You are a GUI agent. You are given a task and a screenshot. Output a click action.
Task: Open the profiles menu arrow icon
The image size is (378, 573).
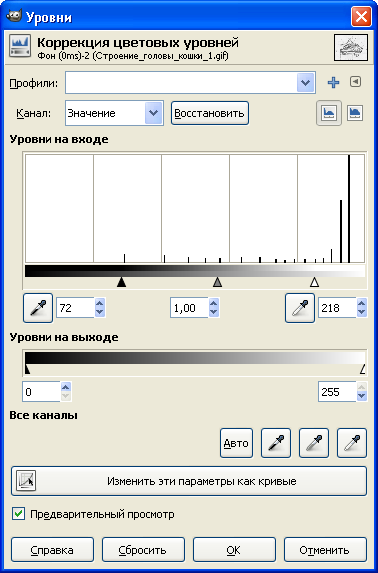pos(355,81)
